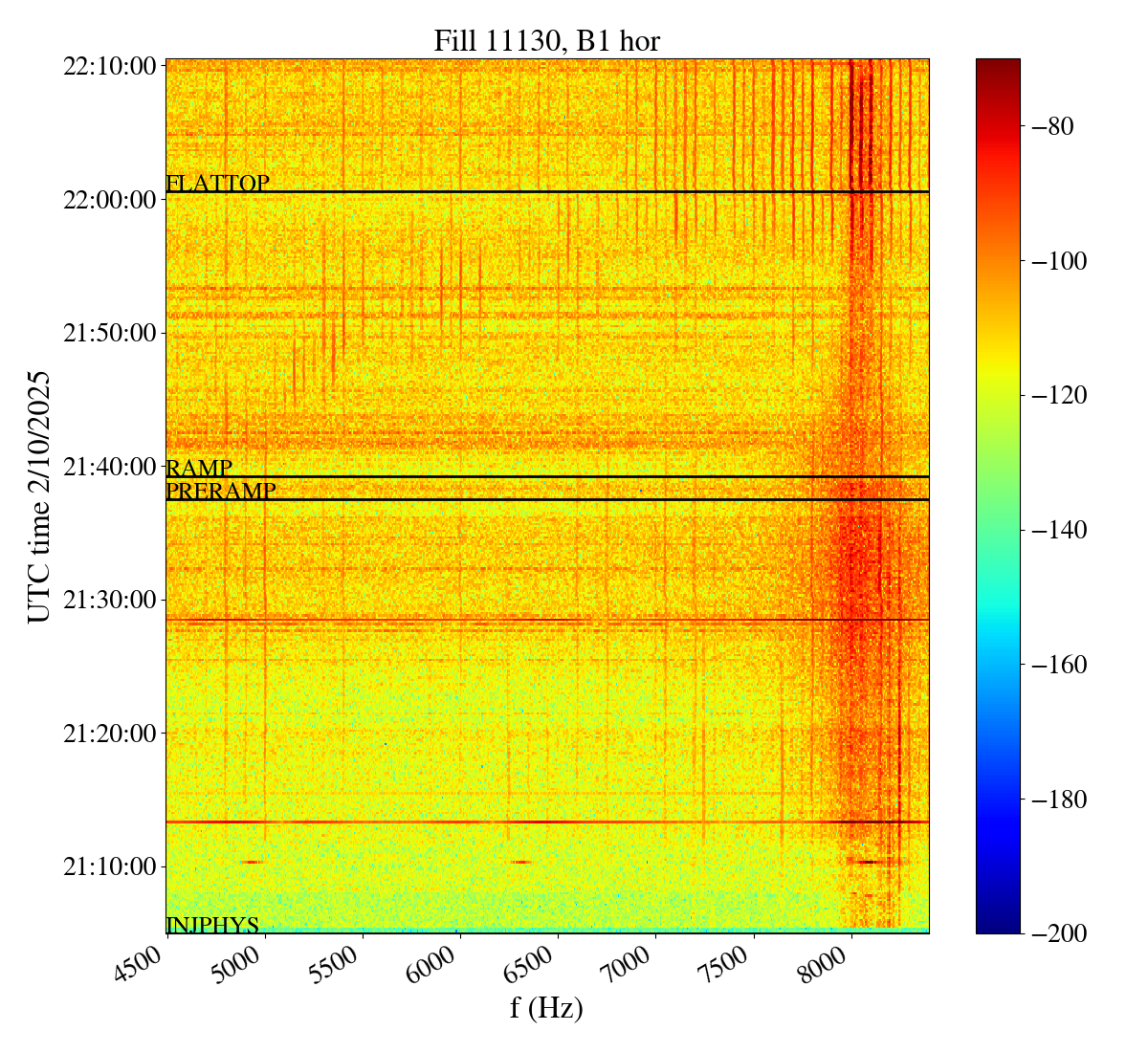The height and width of the screenshot is (1052, 1148).
Task: Click the plot title 'Fill 11130, B1 hor'
Action: [546, 40]
